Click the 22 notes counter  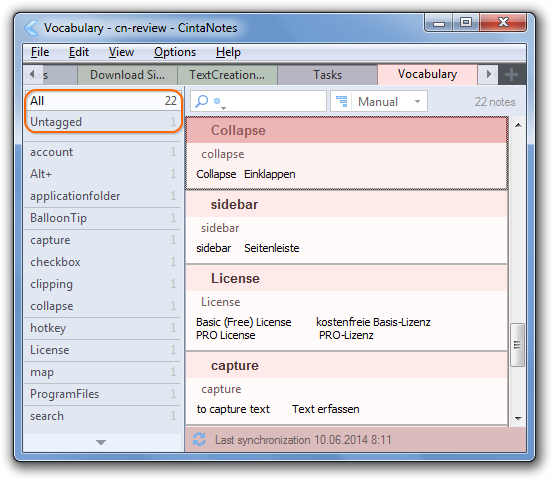pos(494,102)
